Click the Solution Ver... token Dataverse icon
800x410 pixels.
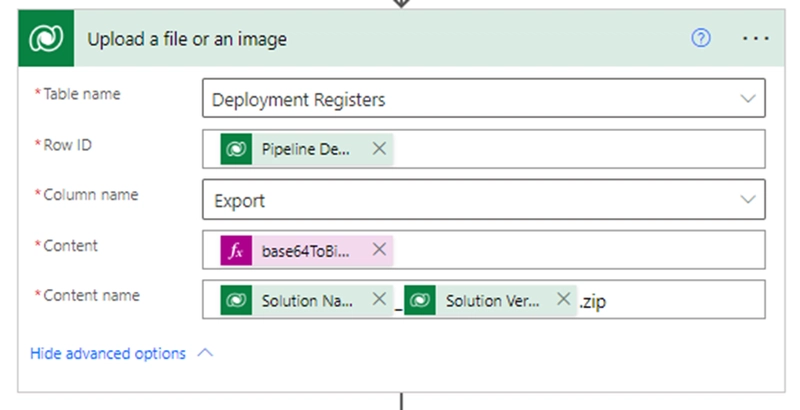(x=421, y=300)
